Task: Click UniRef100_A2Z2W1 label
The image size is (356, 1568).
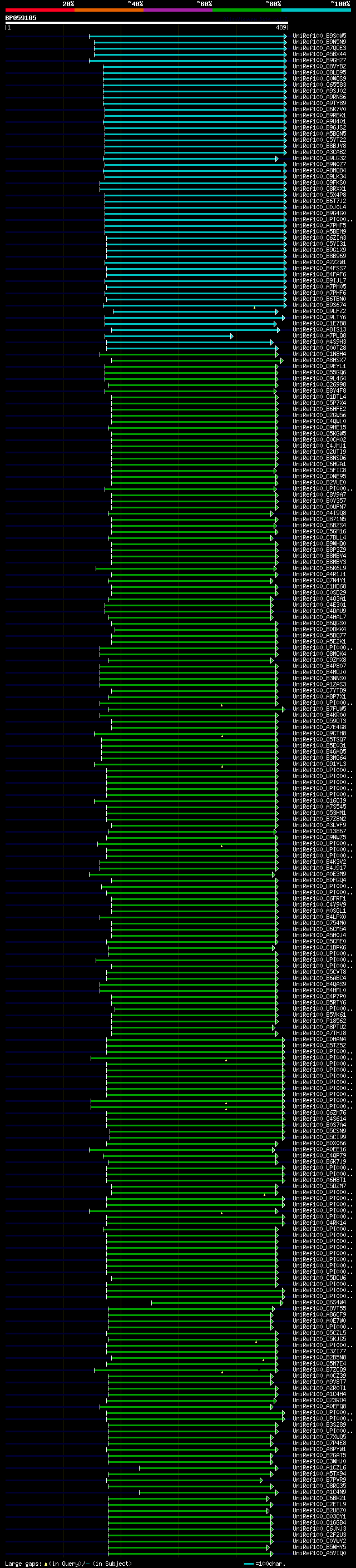Action: pos(319,263)
